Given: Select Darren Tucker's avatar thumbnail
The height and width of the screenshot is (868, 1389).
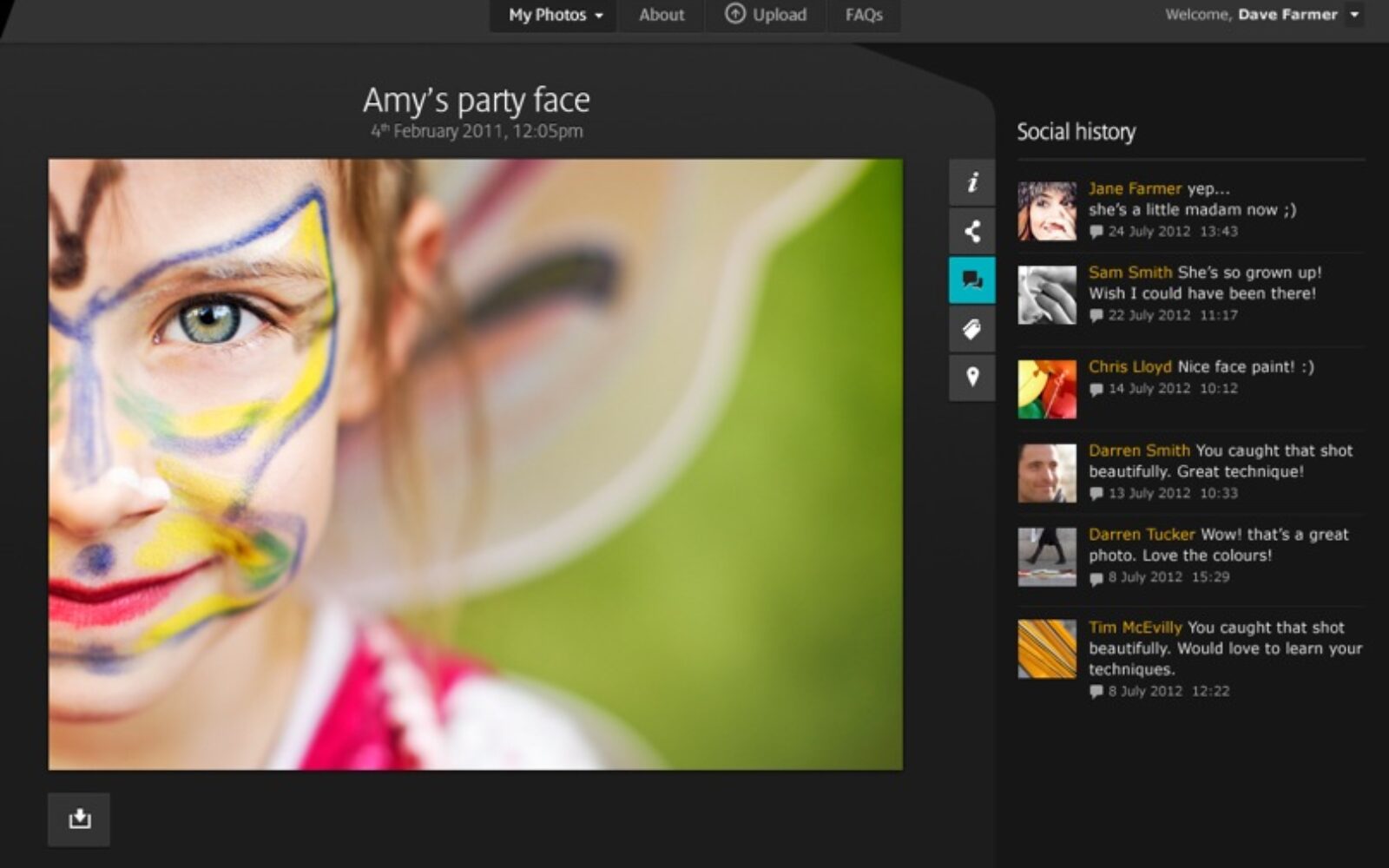Looking at the screenshot, I should (x=1047, y=557).
